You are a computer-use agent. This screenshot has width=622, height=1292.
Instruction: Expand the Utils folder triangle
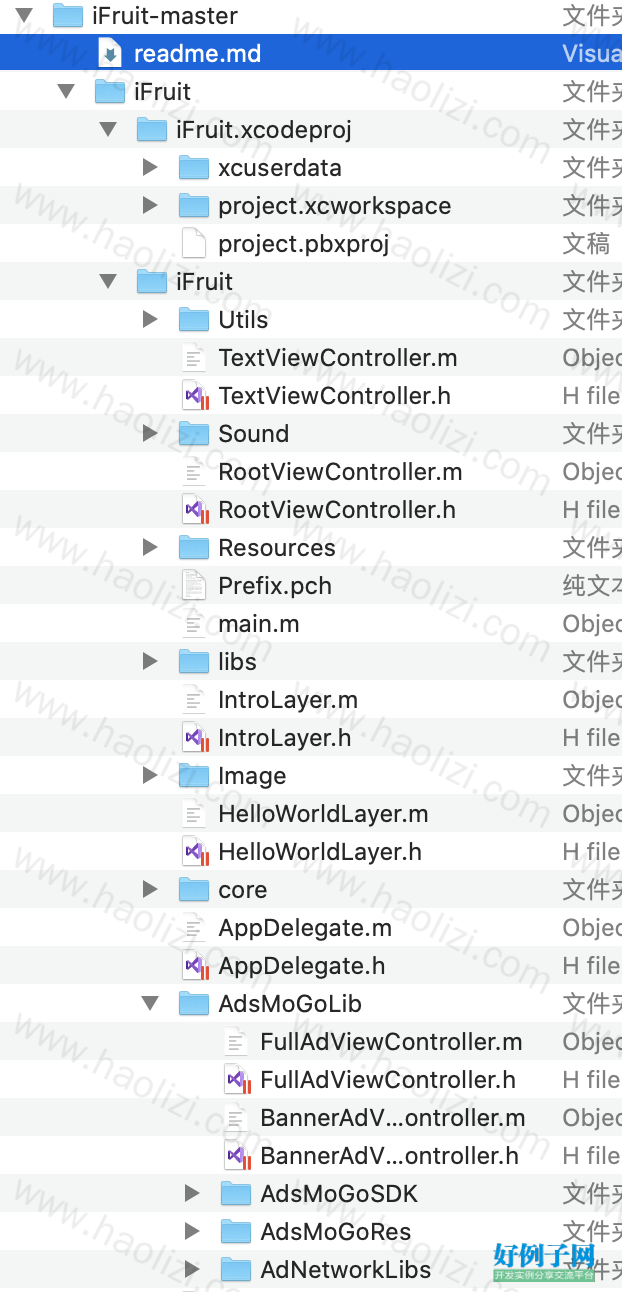coord(150,320)
